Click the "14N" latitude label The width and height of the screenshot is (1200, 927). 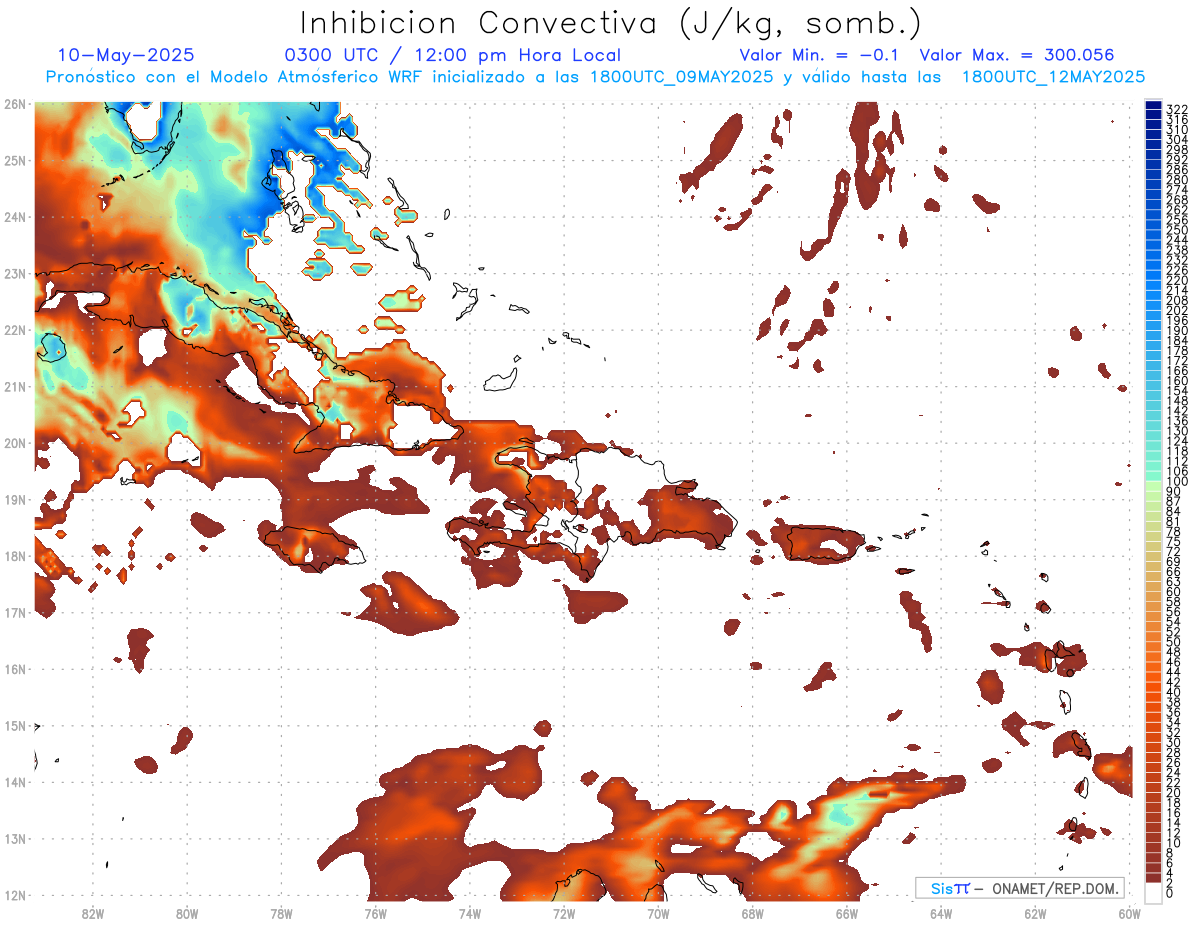[x=14, y=782]
